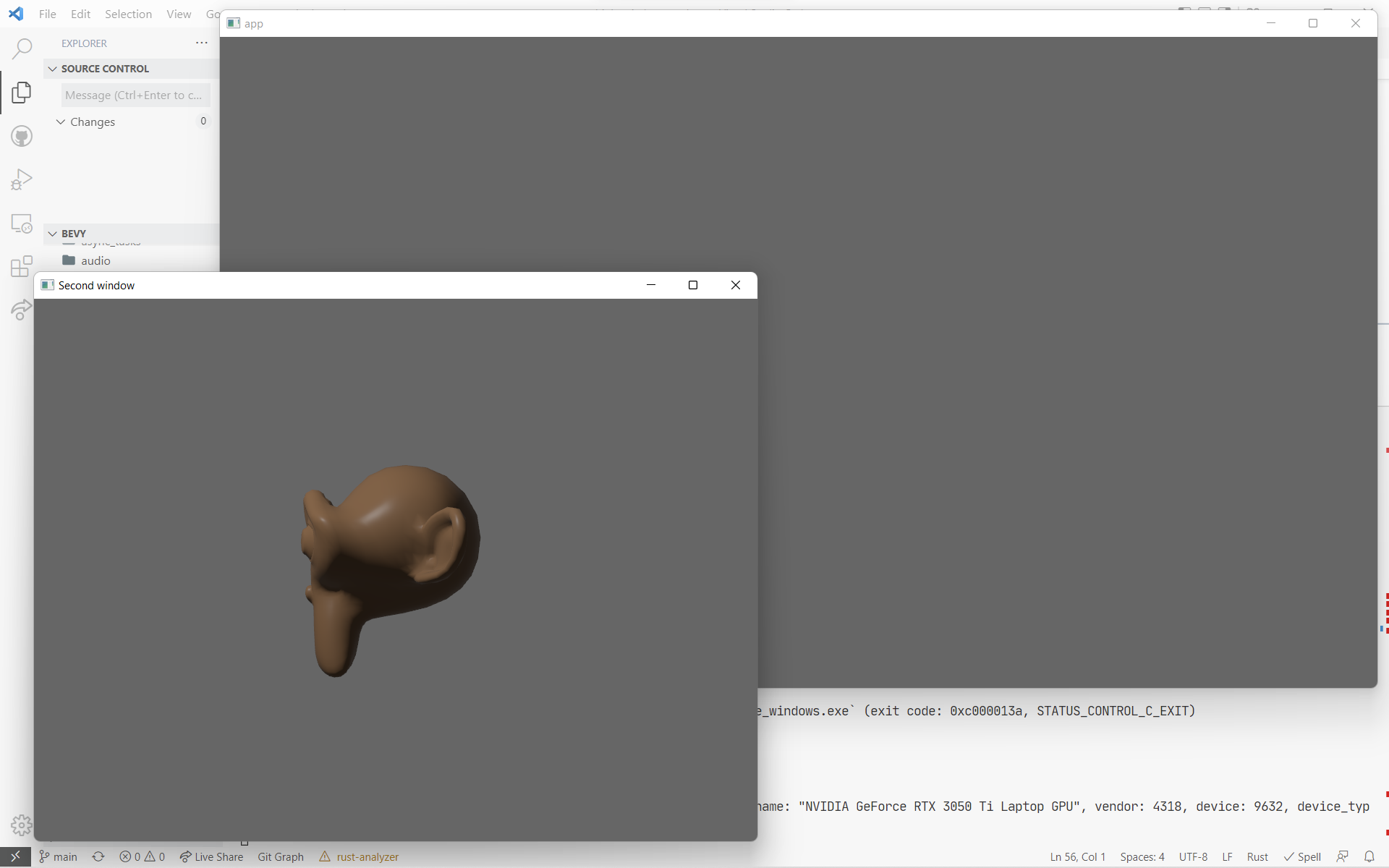The image size is (1389, 868).
Task: Open the GitHub panel icon
Action: coord(22,136)
